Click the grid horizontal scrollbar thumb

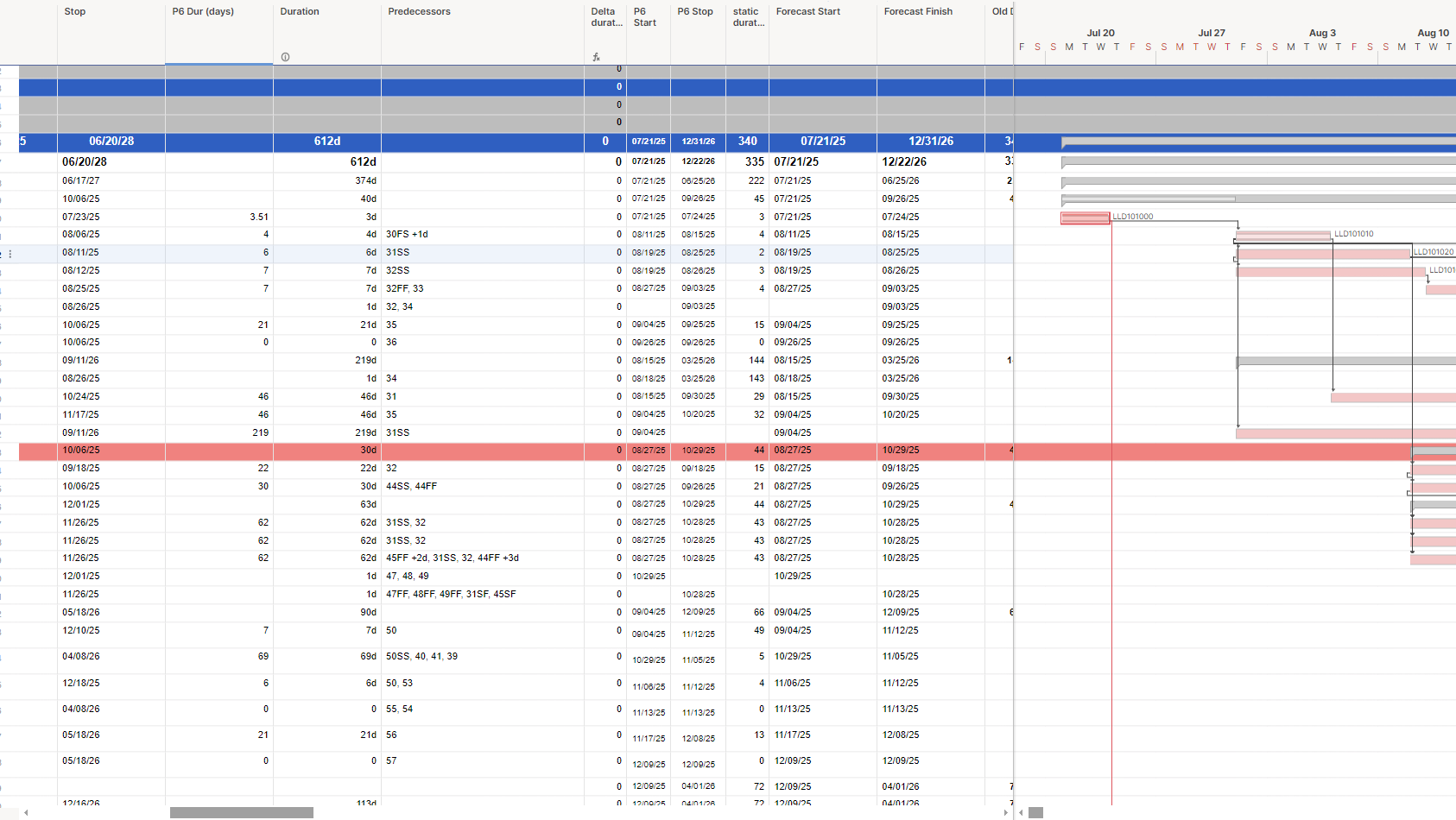(242, 812)
